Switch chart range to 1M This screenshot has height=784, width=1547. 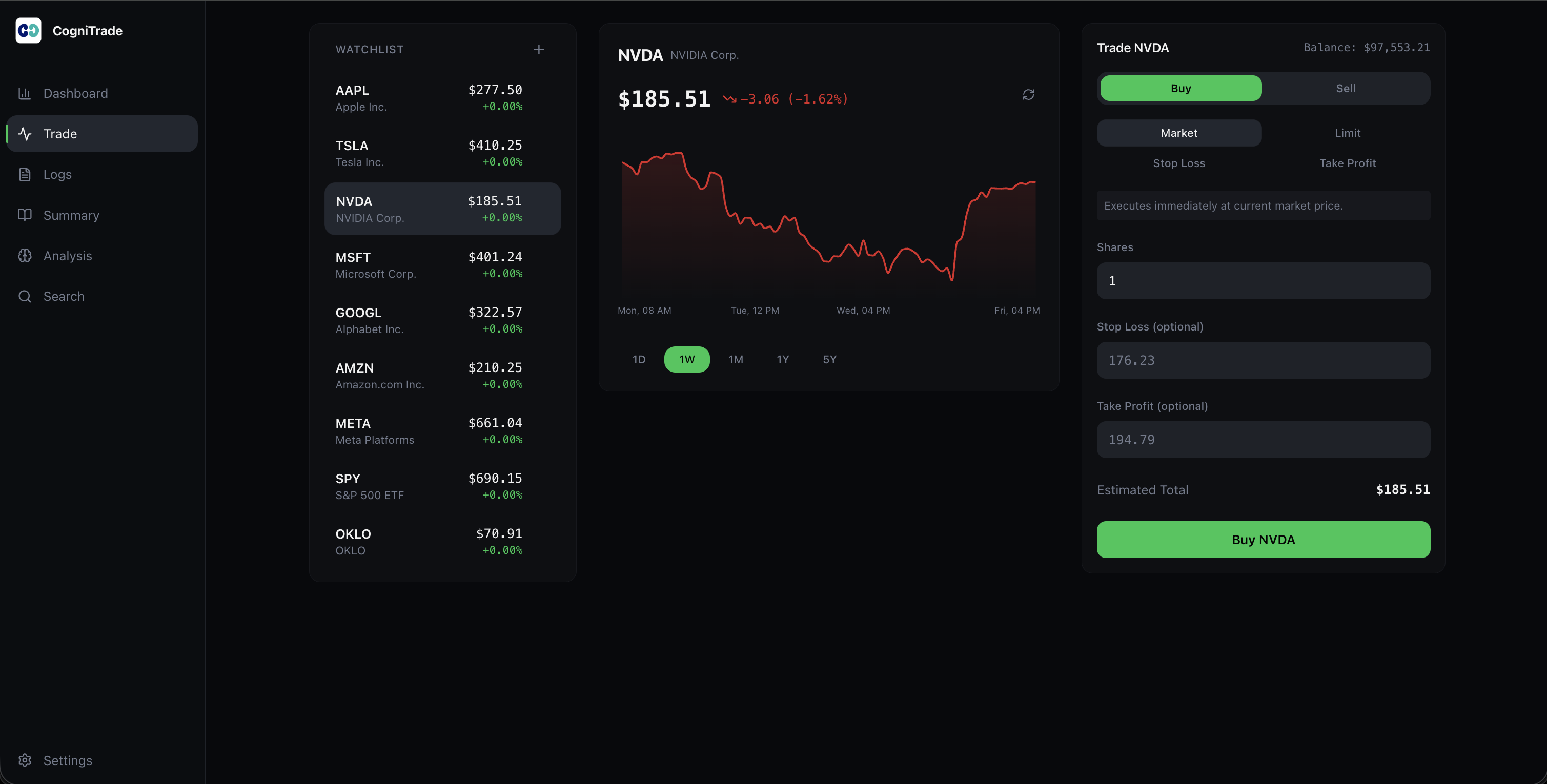click(735, 360)
